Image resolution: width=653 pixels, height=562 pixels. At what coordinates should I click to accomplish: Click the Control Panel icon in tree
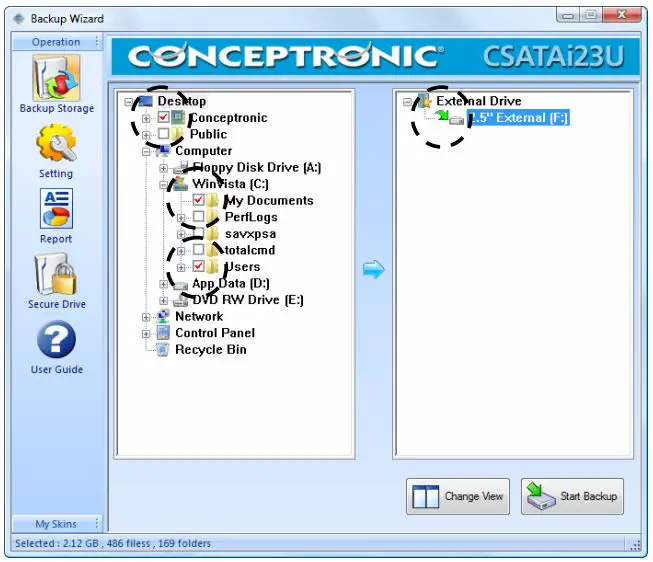click(163, 332)
